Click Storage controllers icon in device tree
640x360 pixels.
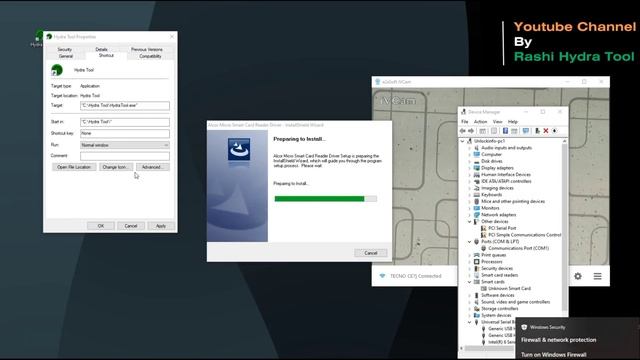[476, 309]
